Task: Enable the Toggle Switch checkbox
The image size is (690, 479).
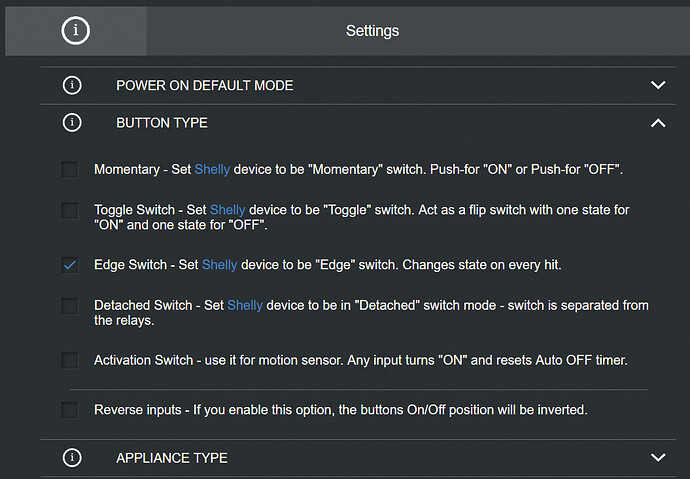Action: [x=70, y=210]
